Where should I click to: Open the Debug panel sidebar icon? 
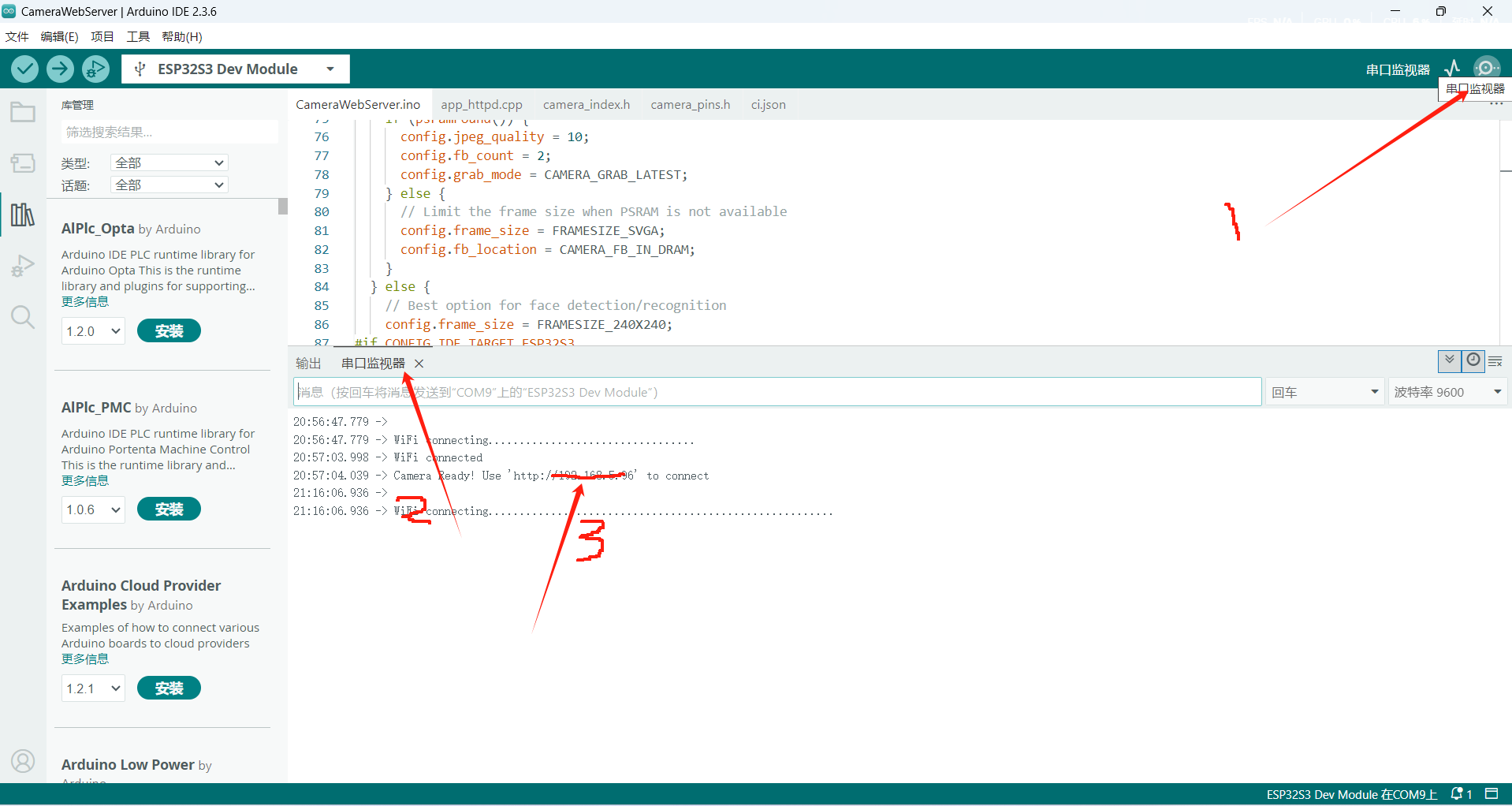point(23,266)
